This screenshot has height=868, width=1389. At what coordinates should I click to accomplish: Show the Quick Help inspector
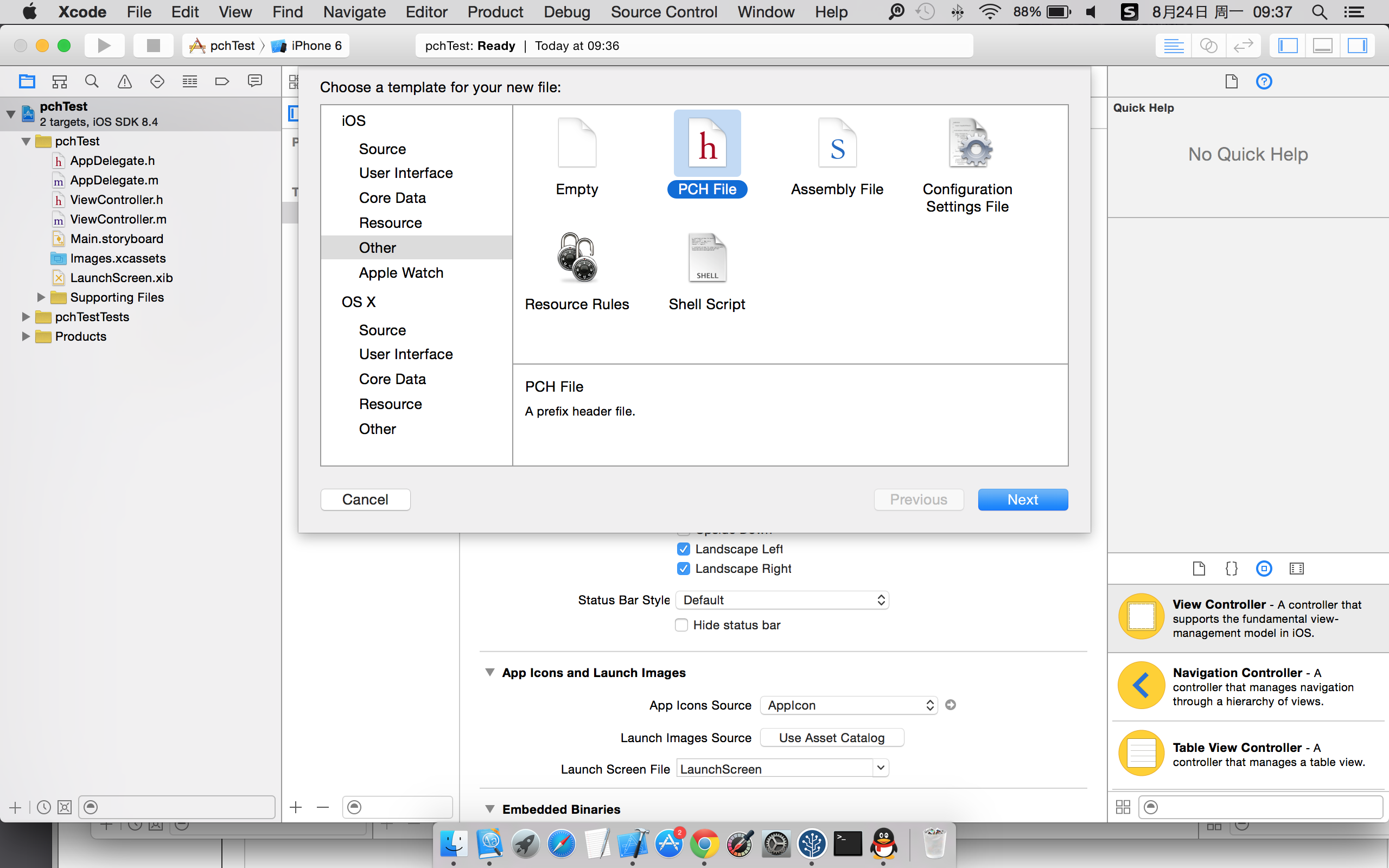pyautogui.click(x=1264, y=81)
